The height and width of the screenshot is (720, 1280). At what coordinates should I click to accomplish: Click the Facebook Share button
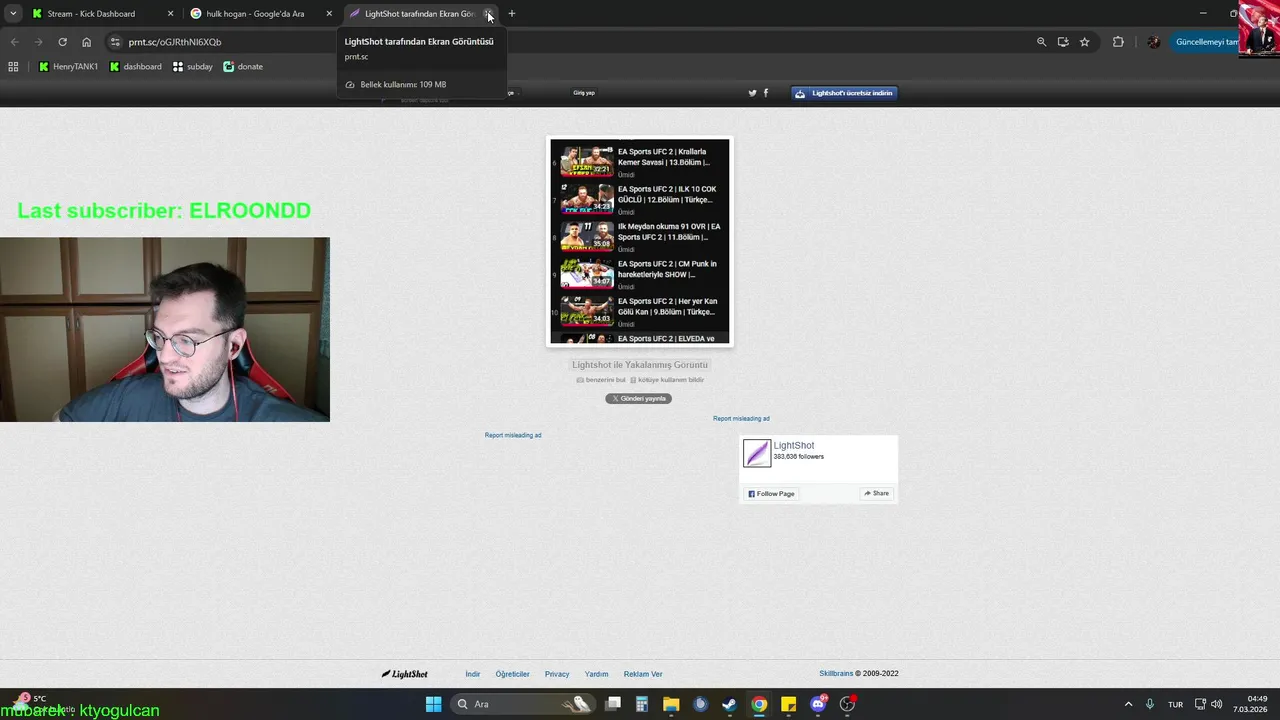(876, 494)
